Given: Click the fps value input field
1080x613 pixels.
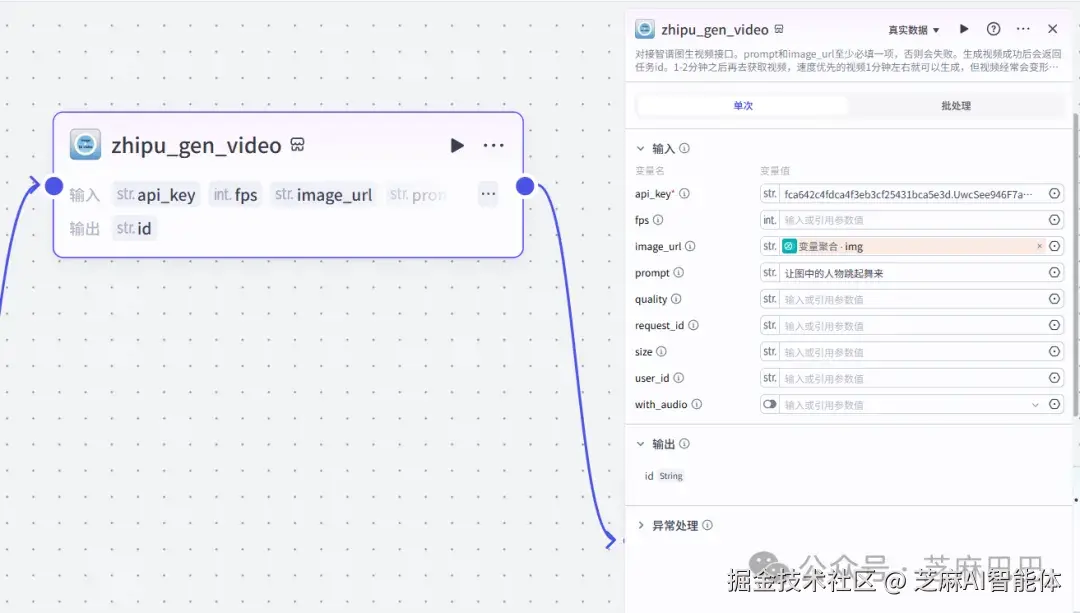Looking at the screenshot, I should click(x=913, y=220).
